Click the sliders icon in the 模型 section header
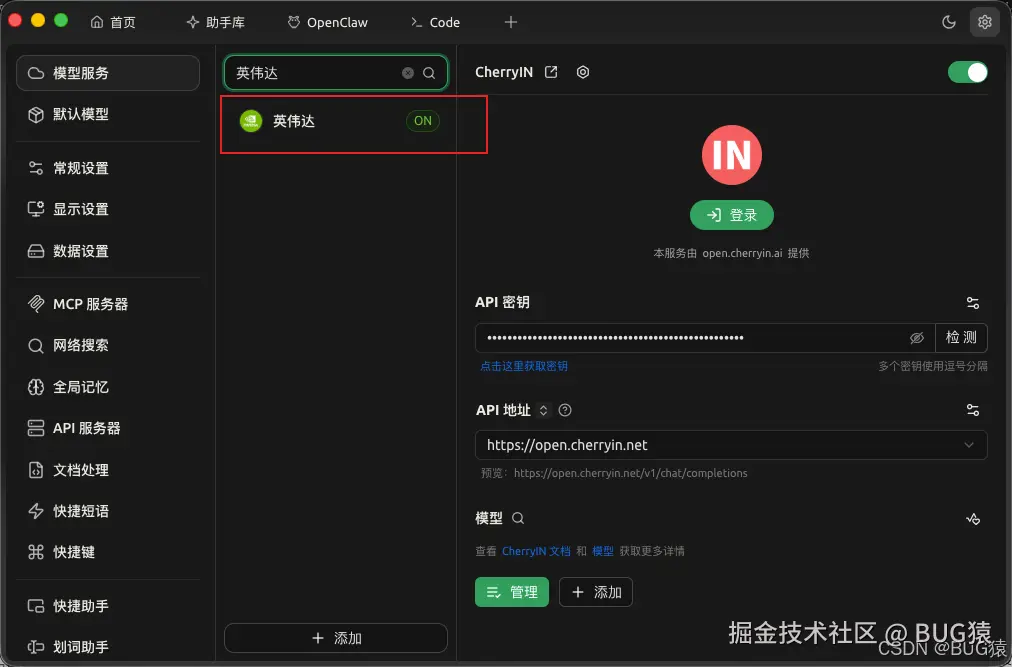This screenshot has height=667, width=1012. [x=972, y=519]
